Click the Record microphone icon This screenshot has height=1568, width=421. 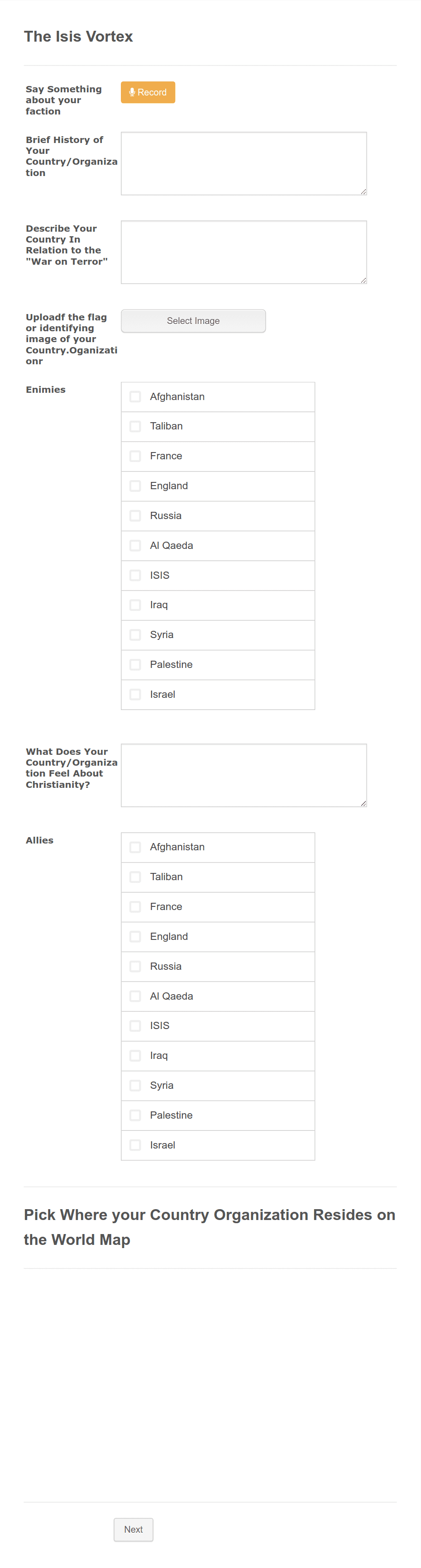pos(132,92)
